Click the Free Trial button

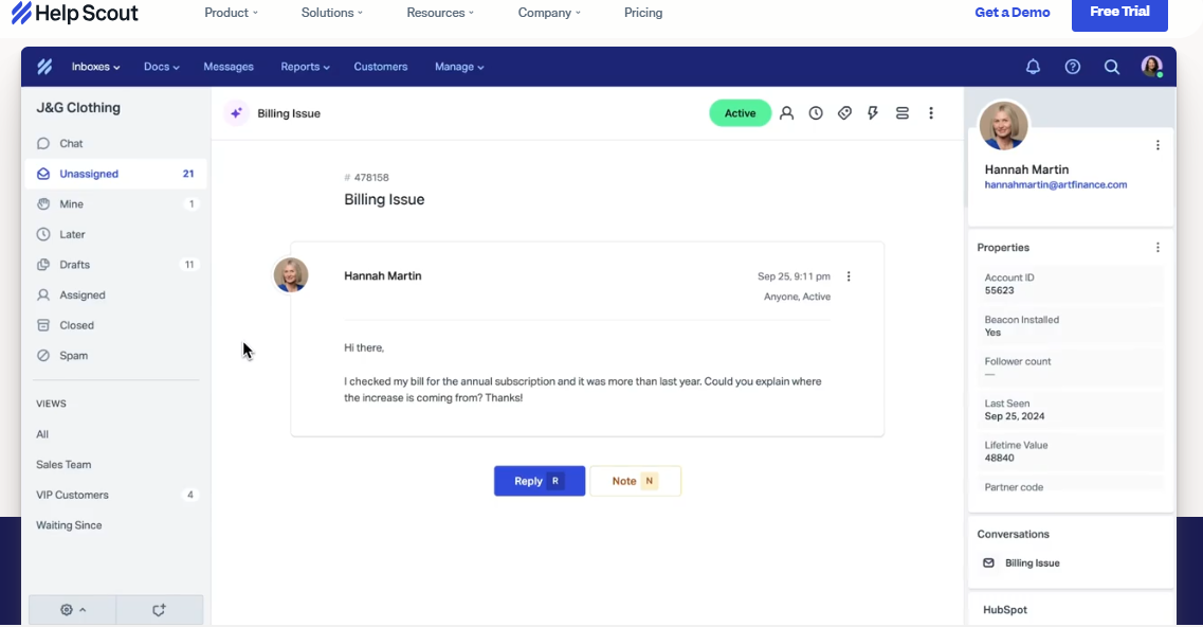tap(1120, 13)
